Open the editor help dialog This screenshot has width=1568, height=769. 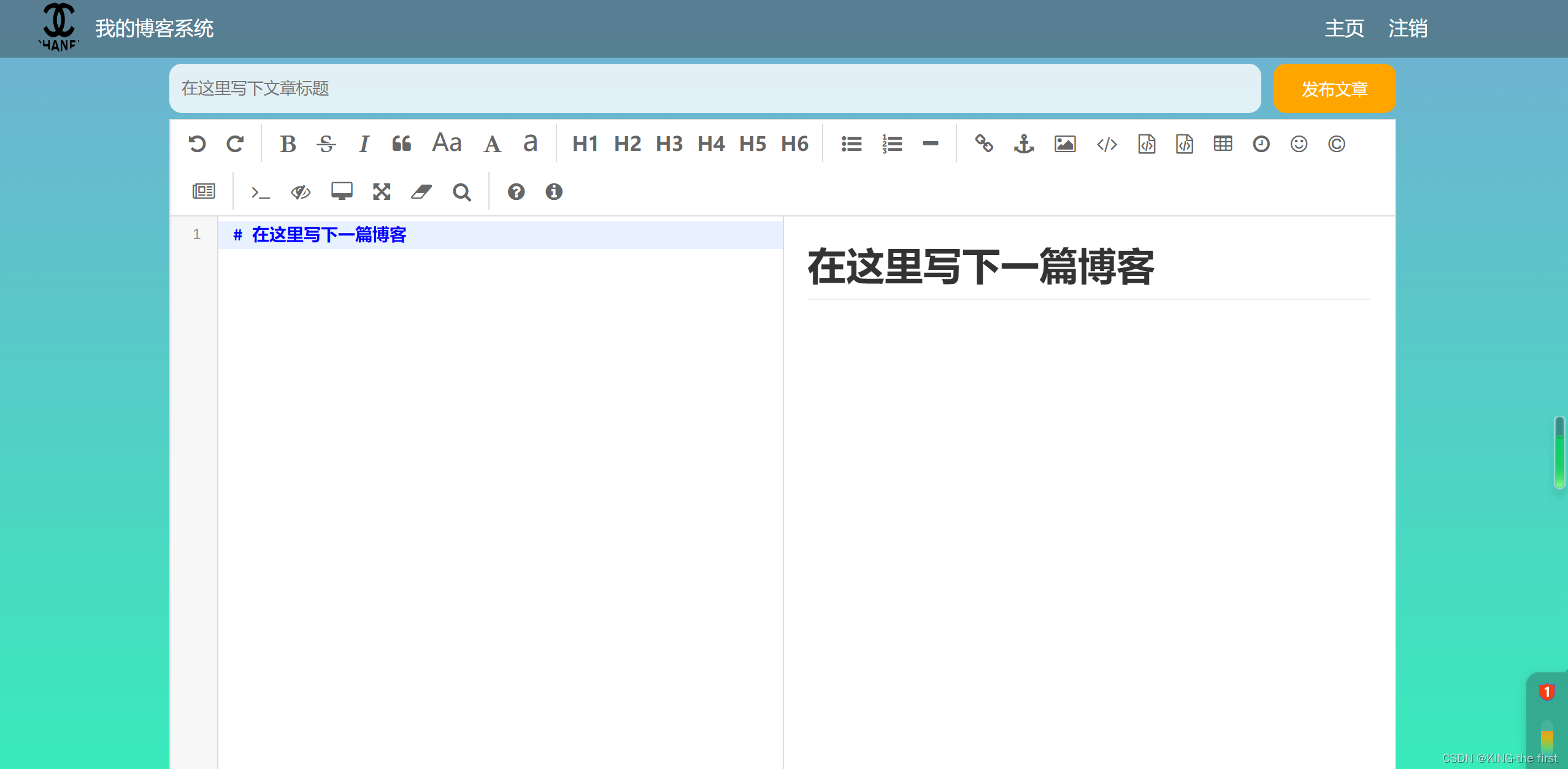pyautogui.click(x=517, y=192)
